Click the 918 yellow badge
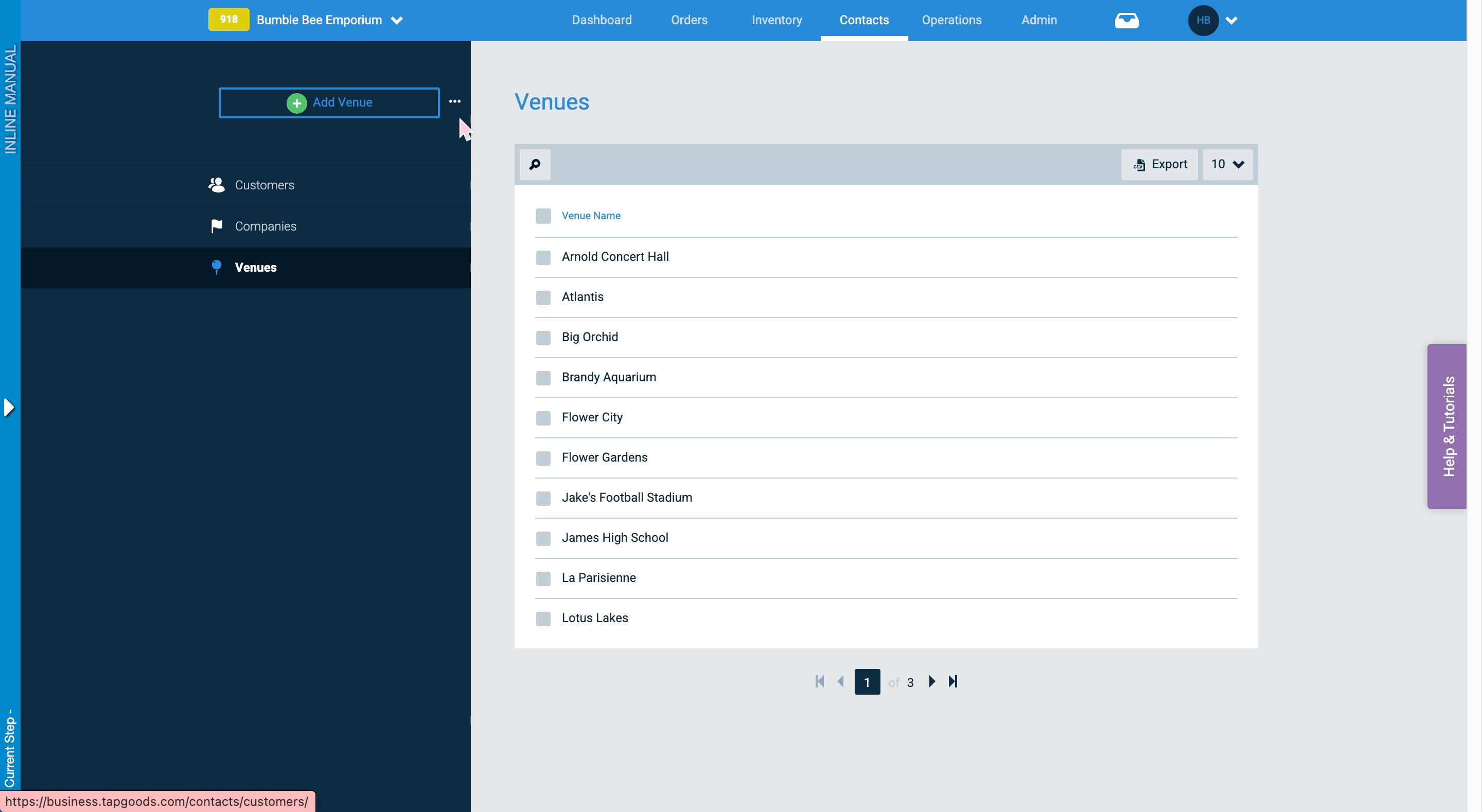This screenshot has width=1482, height=812. [x=228, y=20]
